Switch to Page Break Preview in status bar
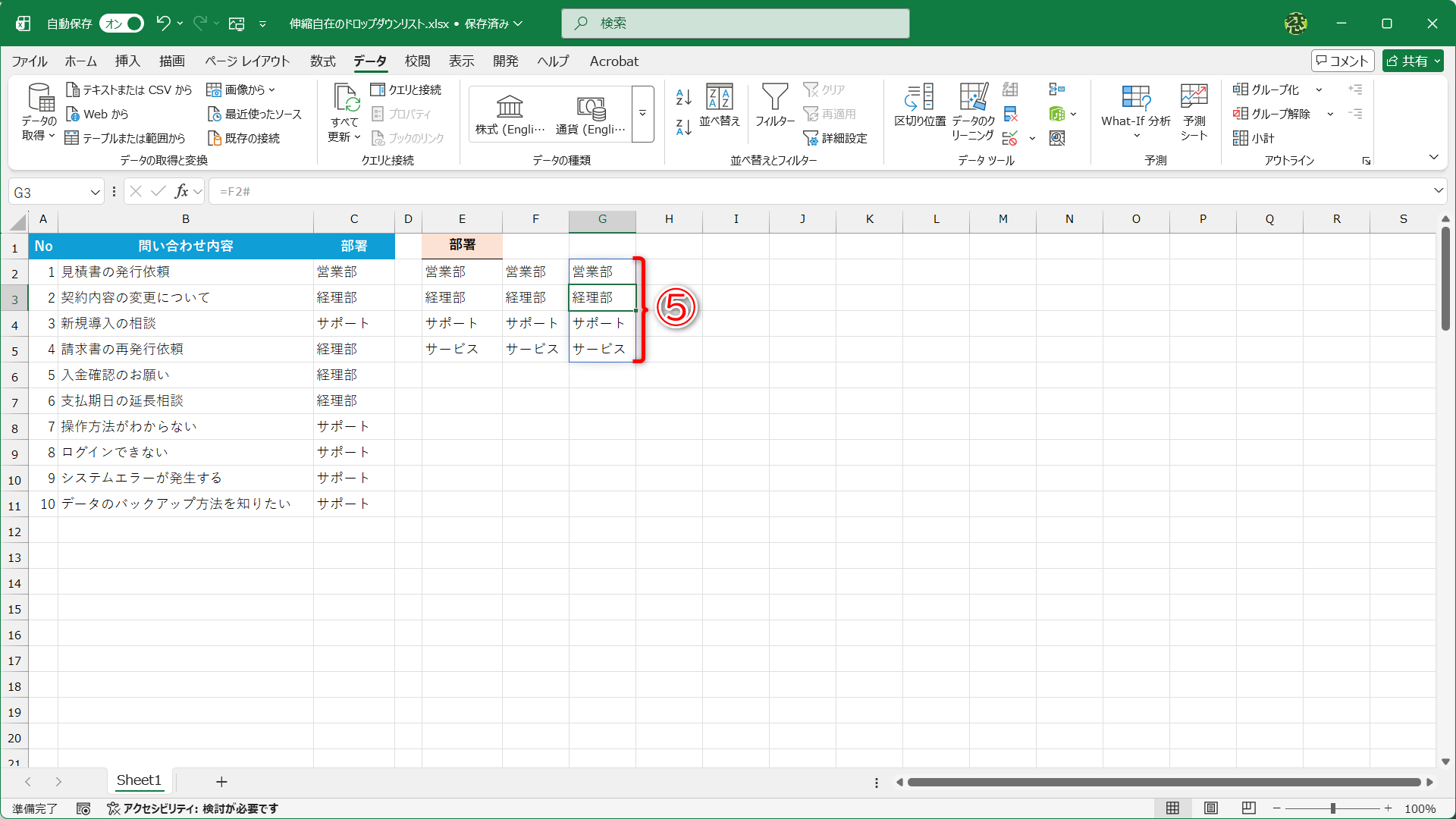This screenshot has height=819, width=1456. coord(1249,808)
